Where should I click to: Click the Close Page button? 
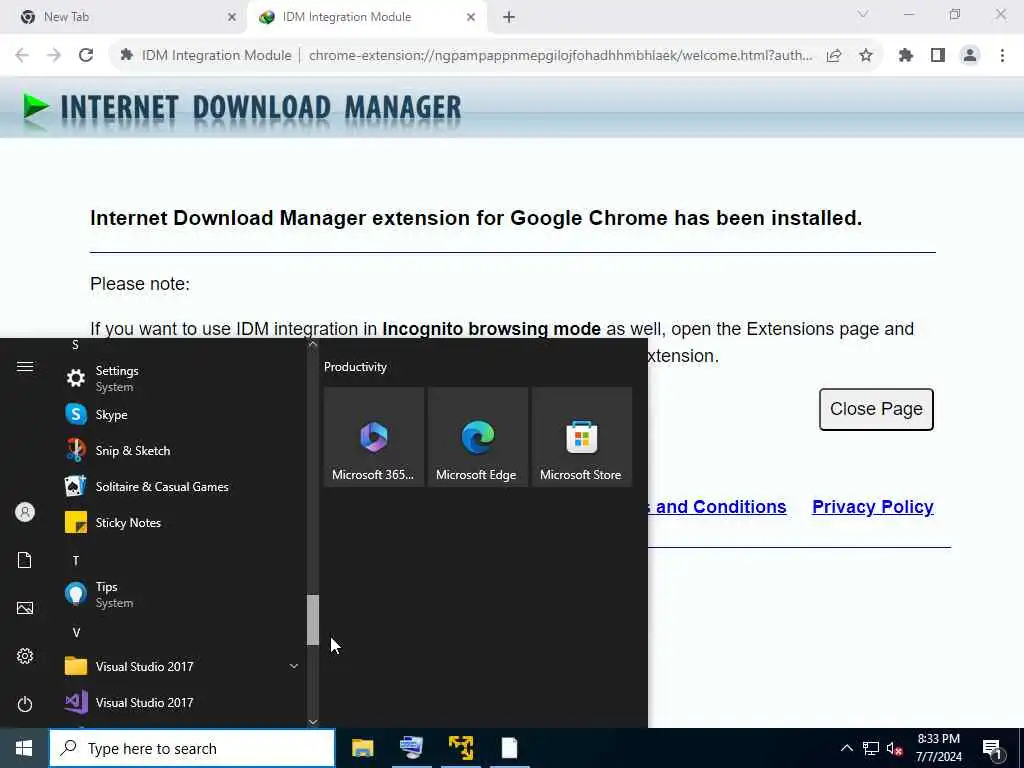[876, 409]
